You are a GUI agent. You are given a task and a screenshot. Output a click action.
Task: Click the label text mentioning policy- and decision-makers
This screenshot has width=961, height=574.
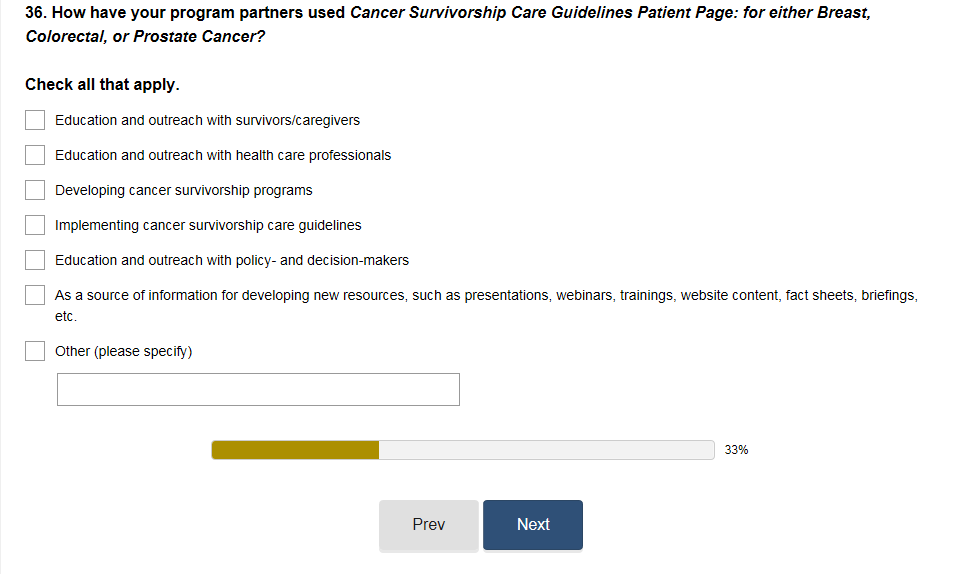tap(232, 260)
